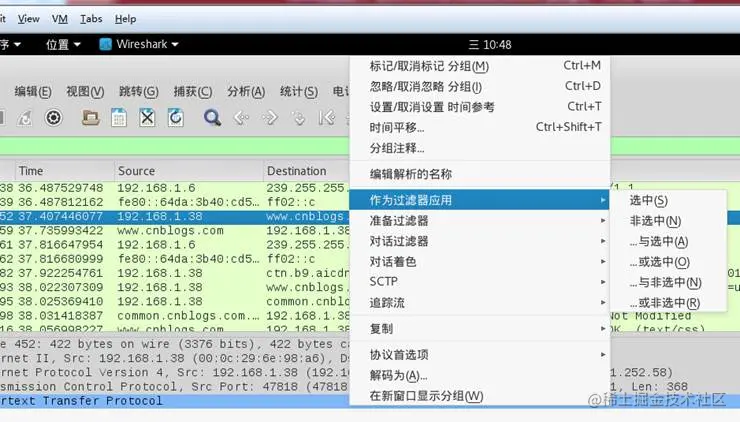Apply filter with 选中(S)
Image resolution: width=740 pixels, height=422 pixels.
(x=668, y=201)
